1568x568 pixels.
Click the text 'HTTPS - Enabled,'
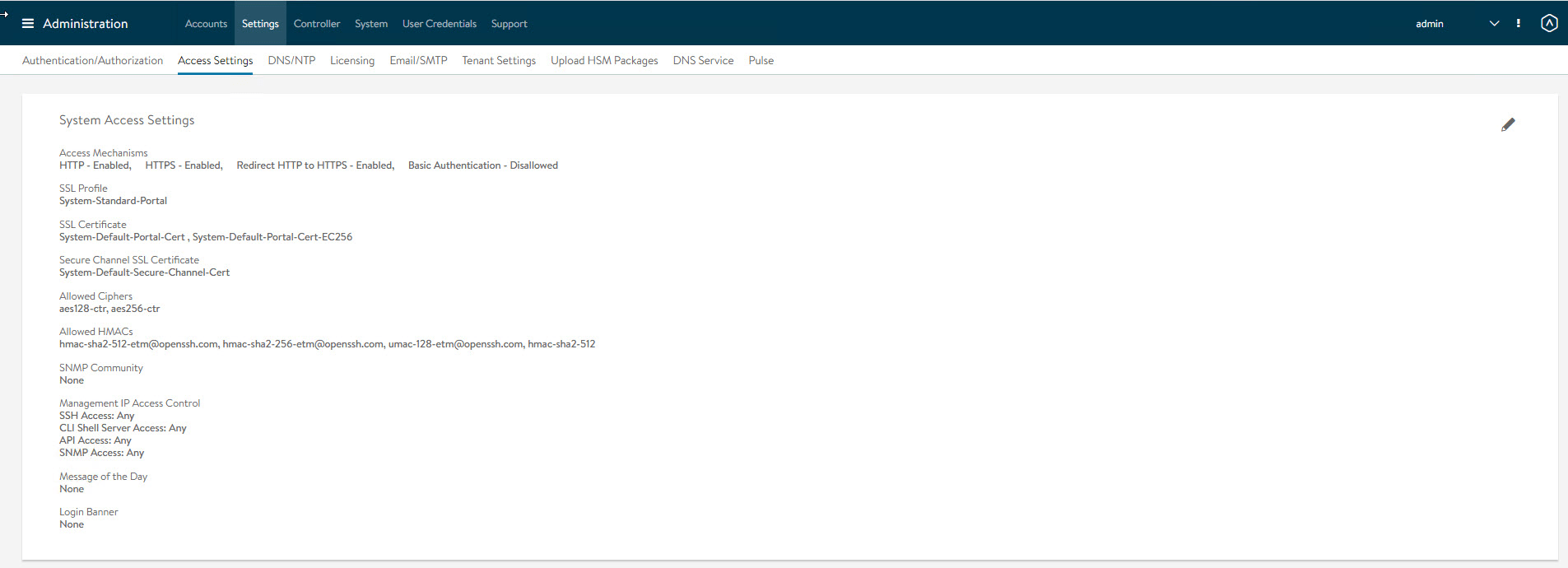click(x=184, y=165)
